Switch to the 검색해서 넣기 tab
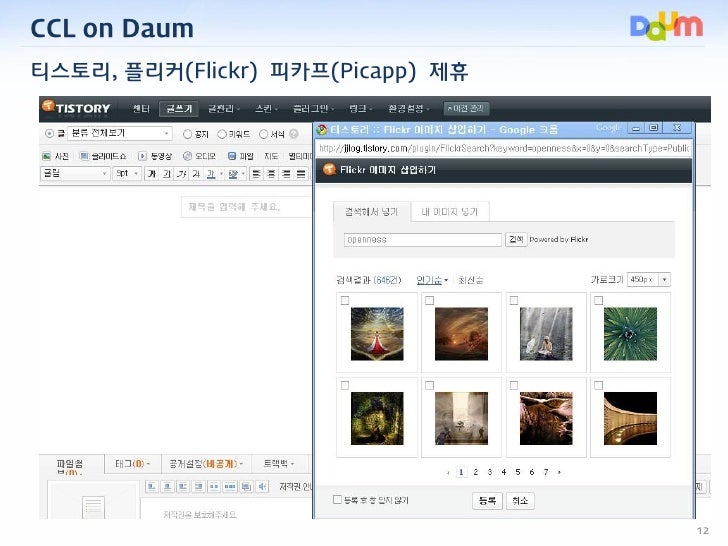This screenshot has height=546, width=728. click(371, 212)
